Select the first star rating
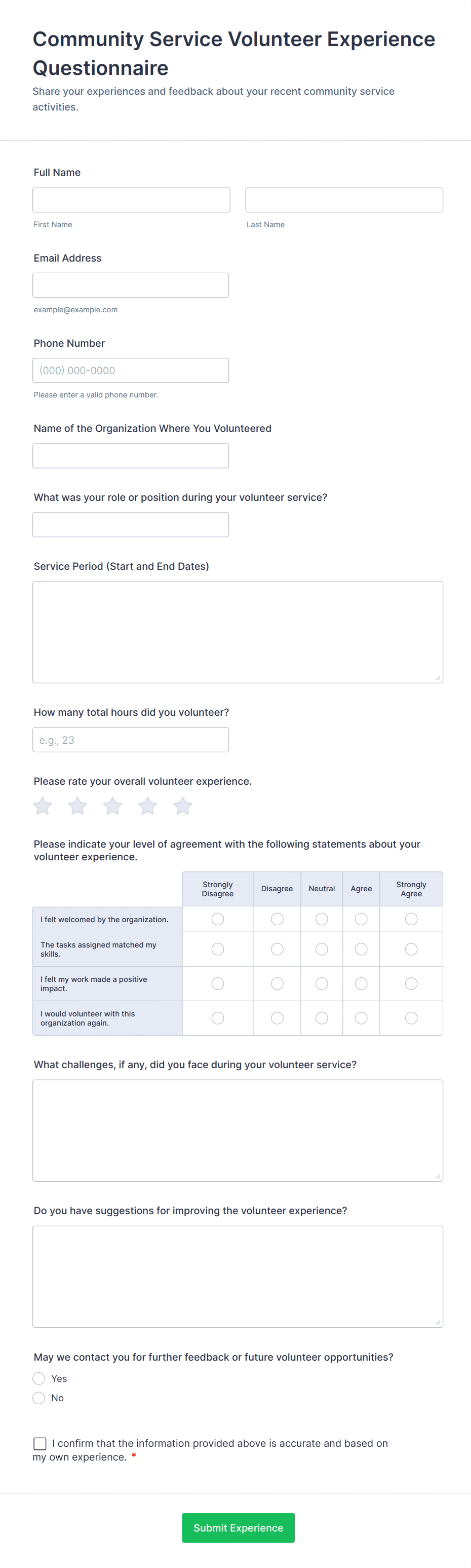This screenshot has height=1568, width=471. [42, 806]
